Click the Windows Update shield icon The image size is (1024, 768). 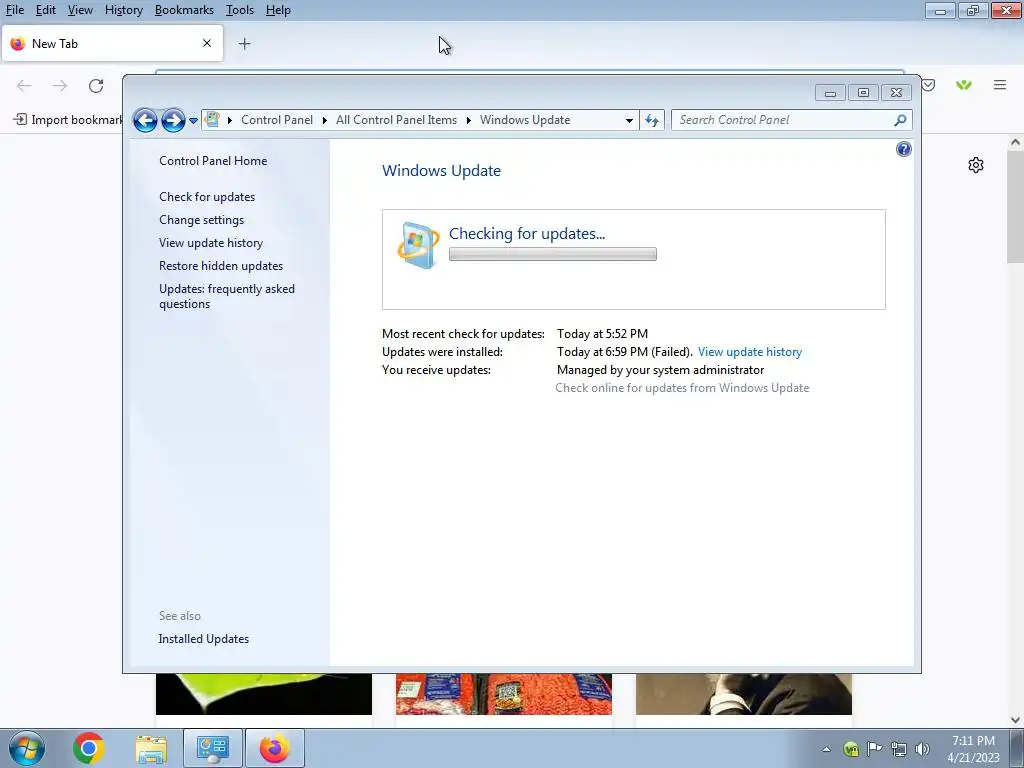[x=418, y=245]
